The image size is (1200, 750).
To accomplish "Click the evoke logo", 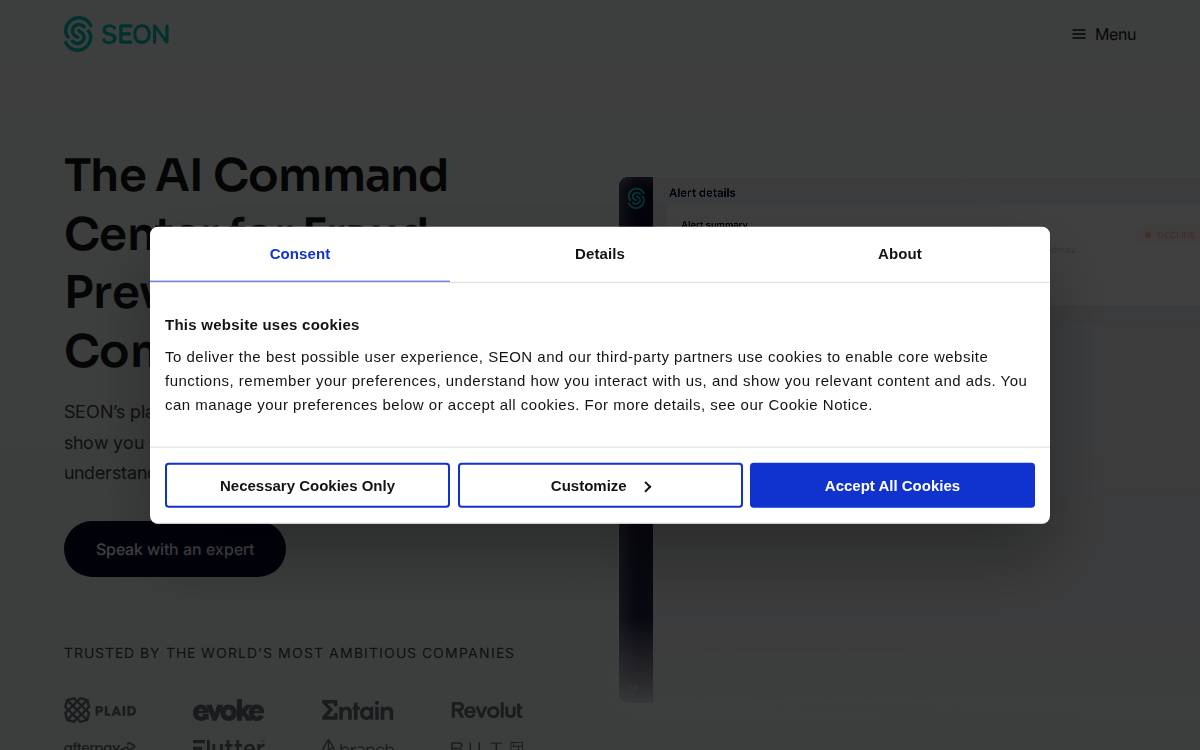I will (228, 711).
